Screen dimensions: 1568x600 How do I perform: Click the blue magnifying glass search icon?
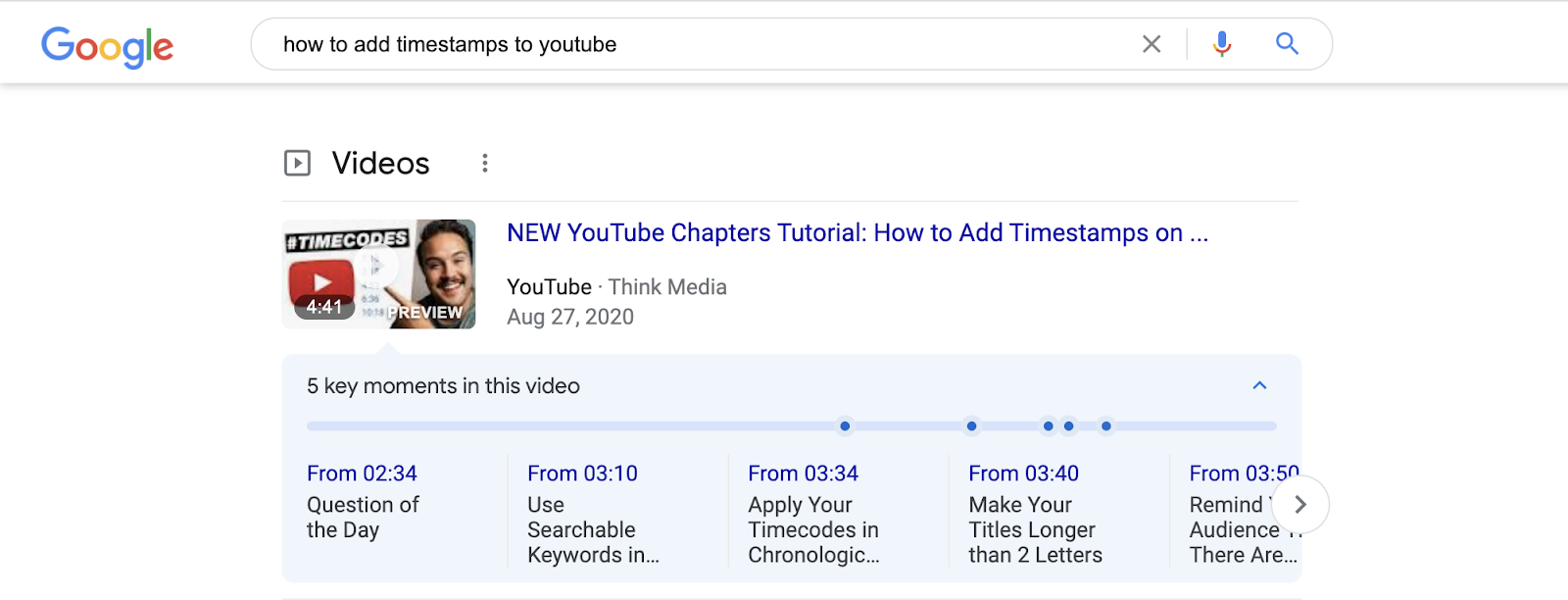(x=1287, y=44)
